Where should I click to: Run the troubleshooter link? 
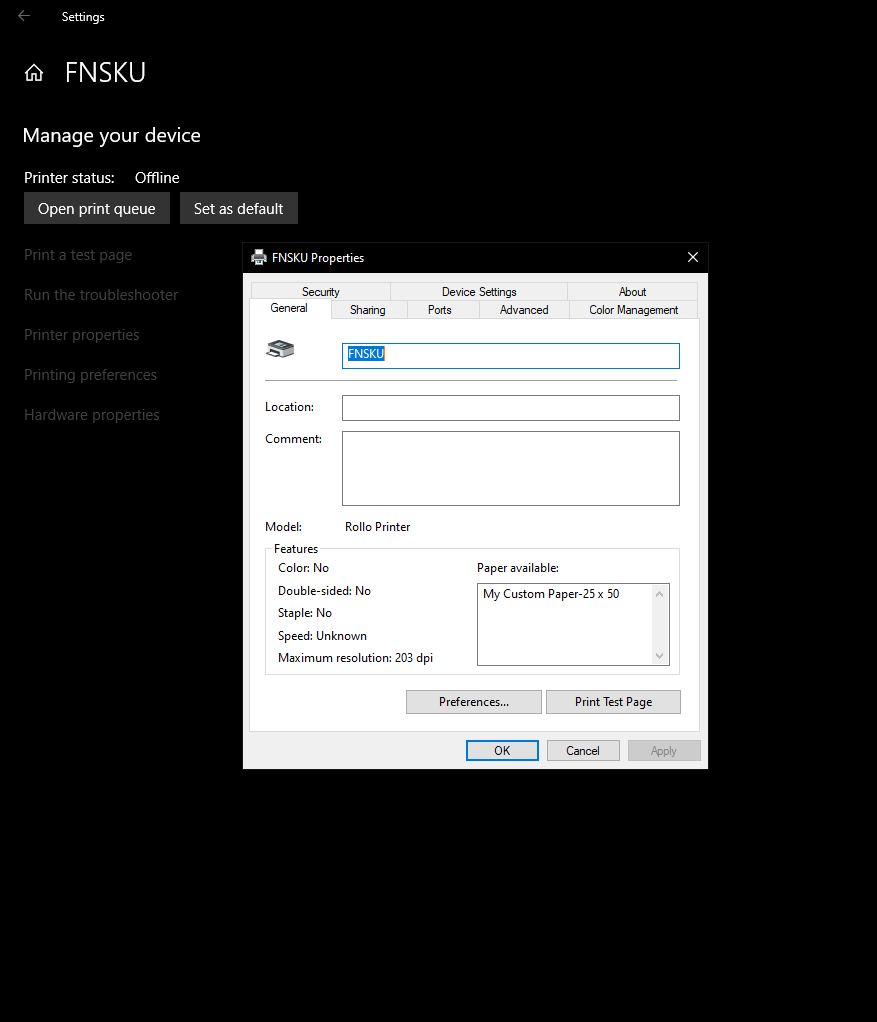100,294
